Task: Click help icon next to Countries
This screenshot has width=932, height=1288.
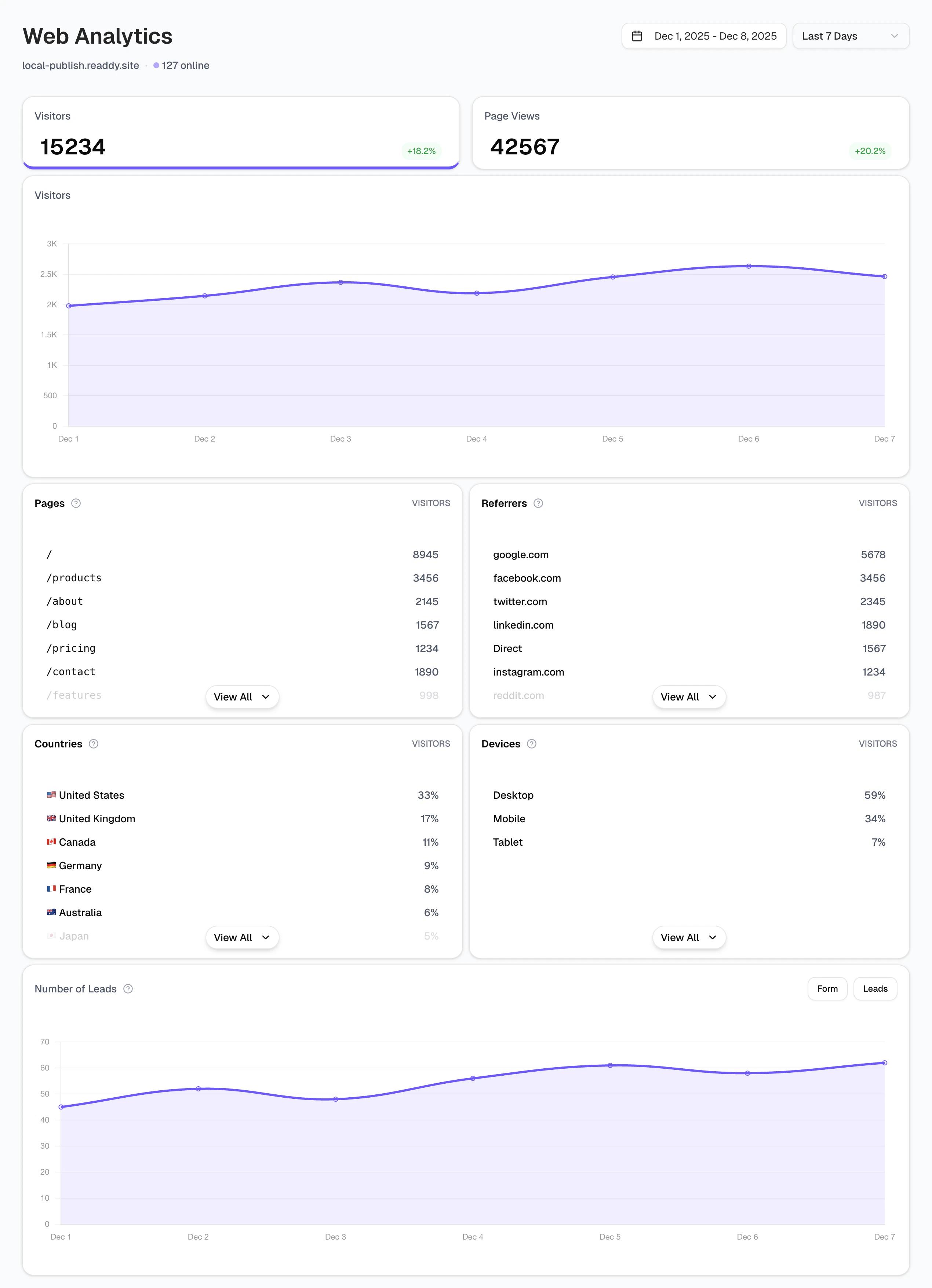Action: click(x=94, y=744)
